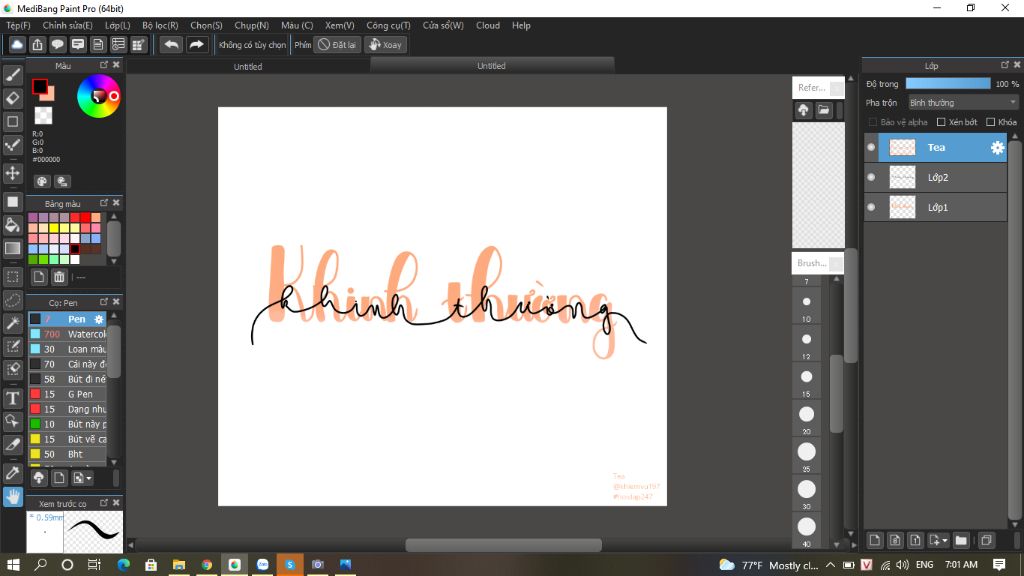Pop out the Lớp panel

point(1004,65)
